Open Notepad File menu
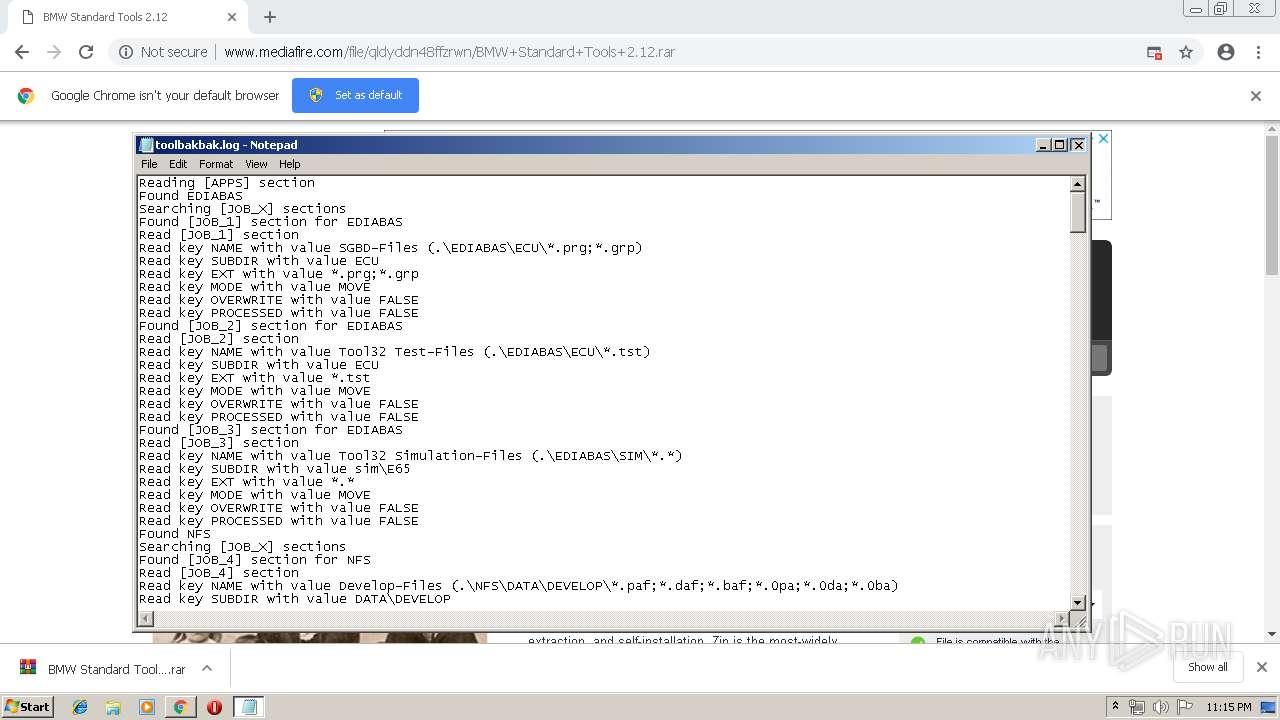Viewport: 1280px width, 720px height. tap(149, 164)
